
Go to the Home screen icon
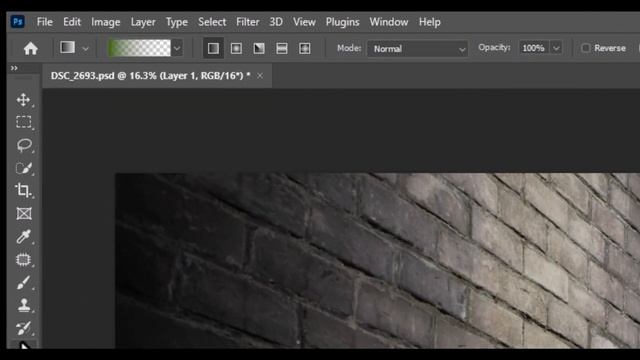pyautogui.click(x=31, y=49)
